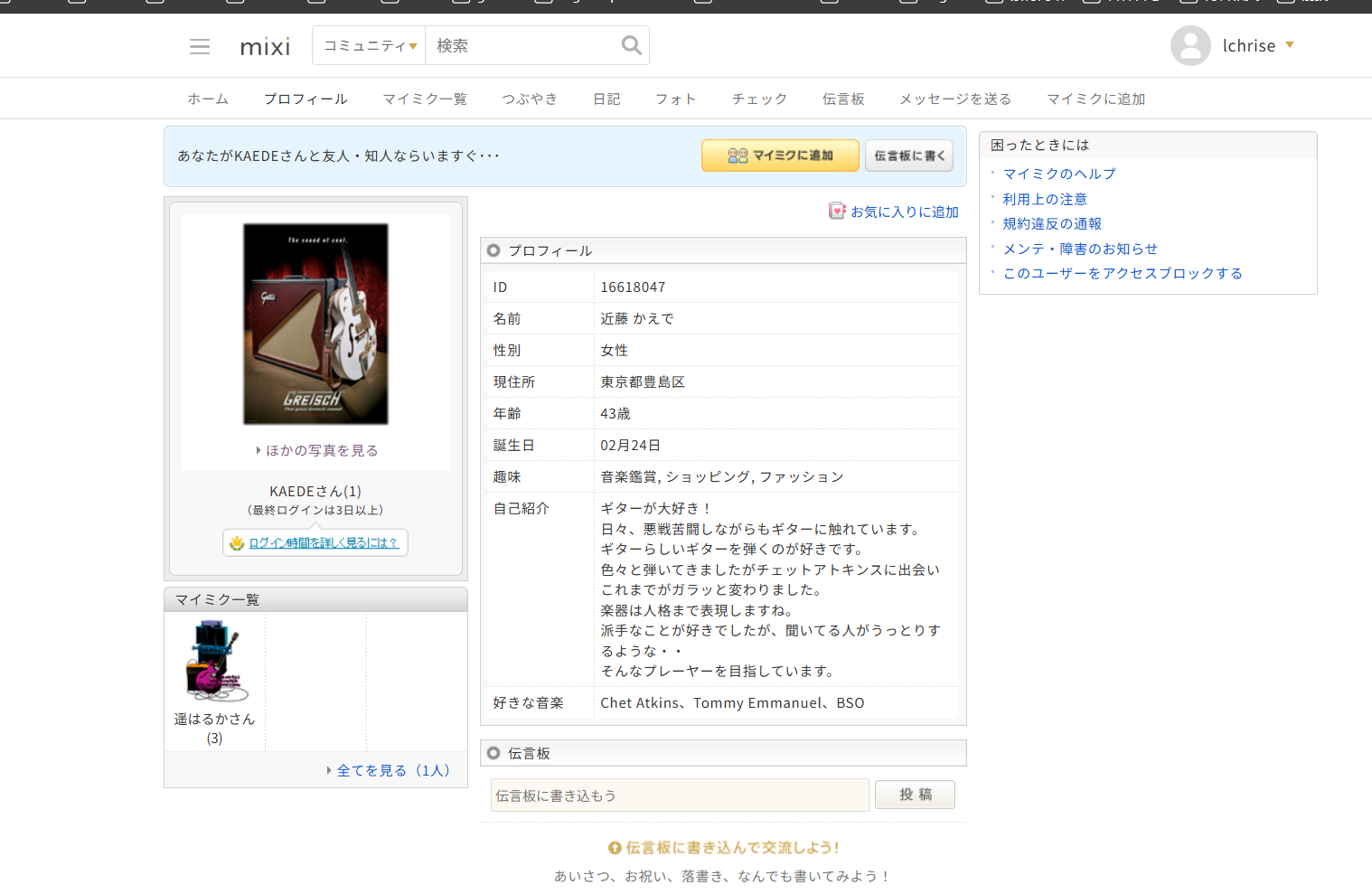Click the name 近藤 かえで
Screen dimensions: 1372x894
tap(637, 318)
